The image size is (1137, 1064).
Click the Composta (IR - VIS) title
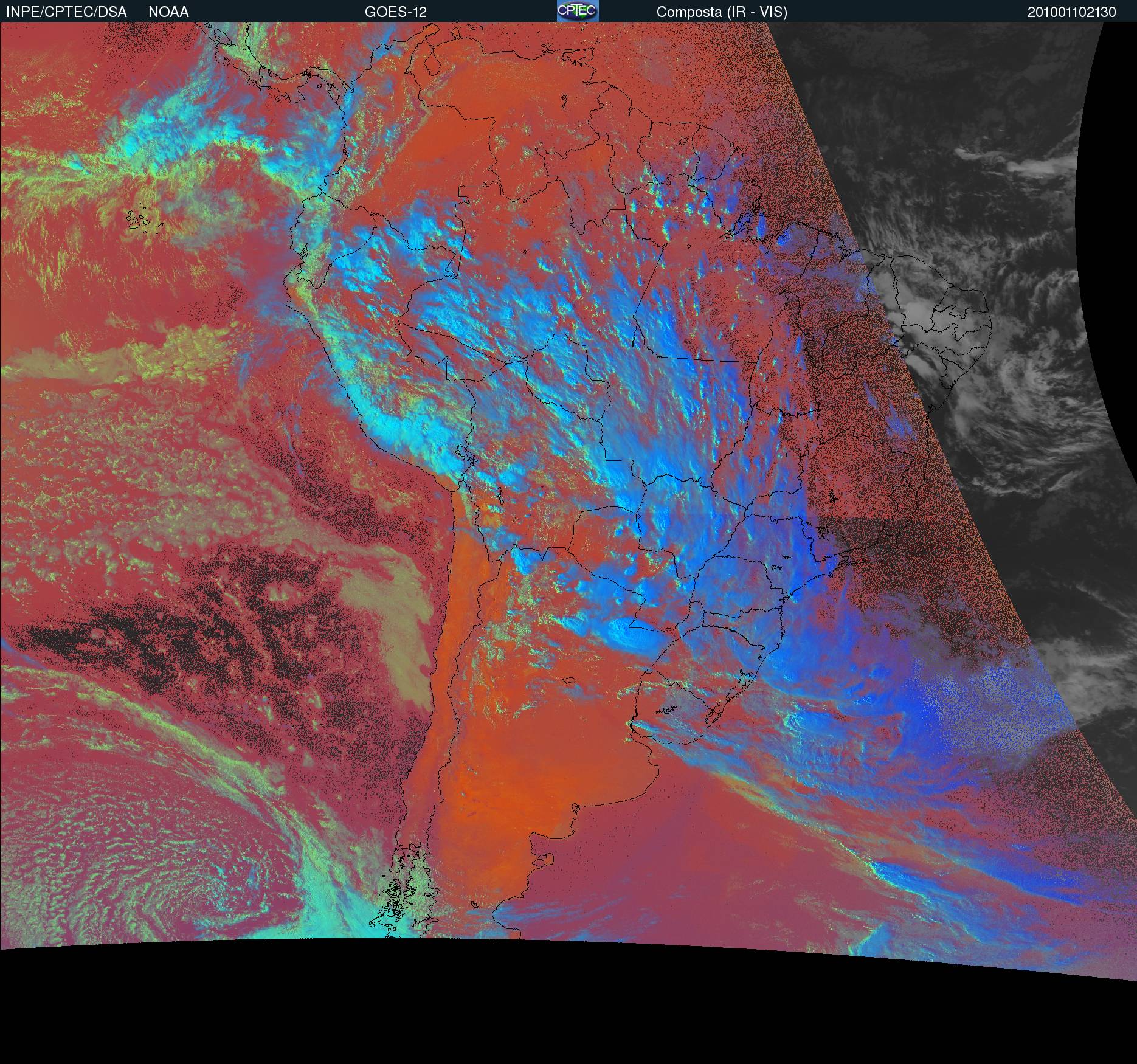click(x=722, y=12)
